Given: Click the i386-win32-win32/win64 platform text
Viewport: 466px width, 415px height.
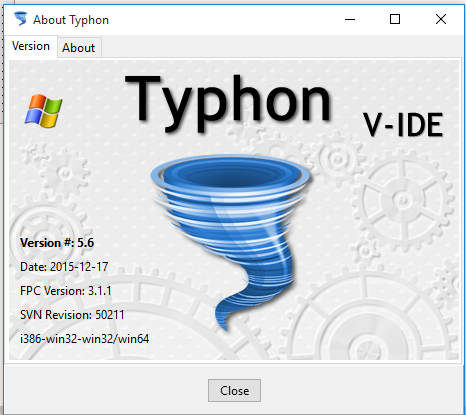Looking at the screenshot, I should [84, 339].
